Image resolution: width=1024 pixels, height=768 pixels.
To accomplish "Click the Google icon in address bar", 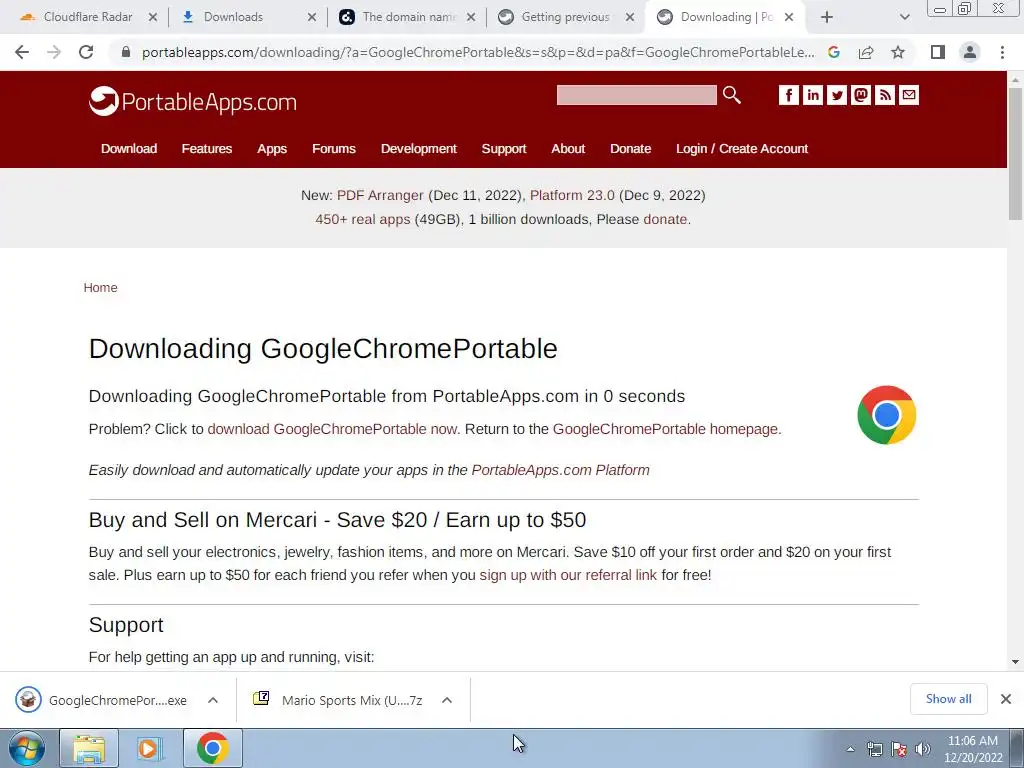I will (x=834, y=52).
